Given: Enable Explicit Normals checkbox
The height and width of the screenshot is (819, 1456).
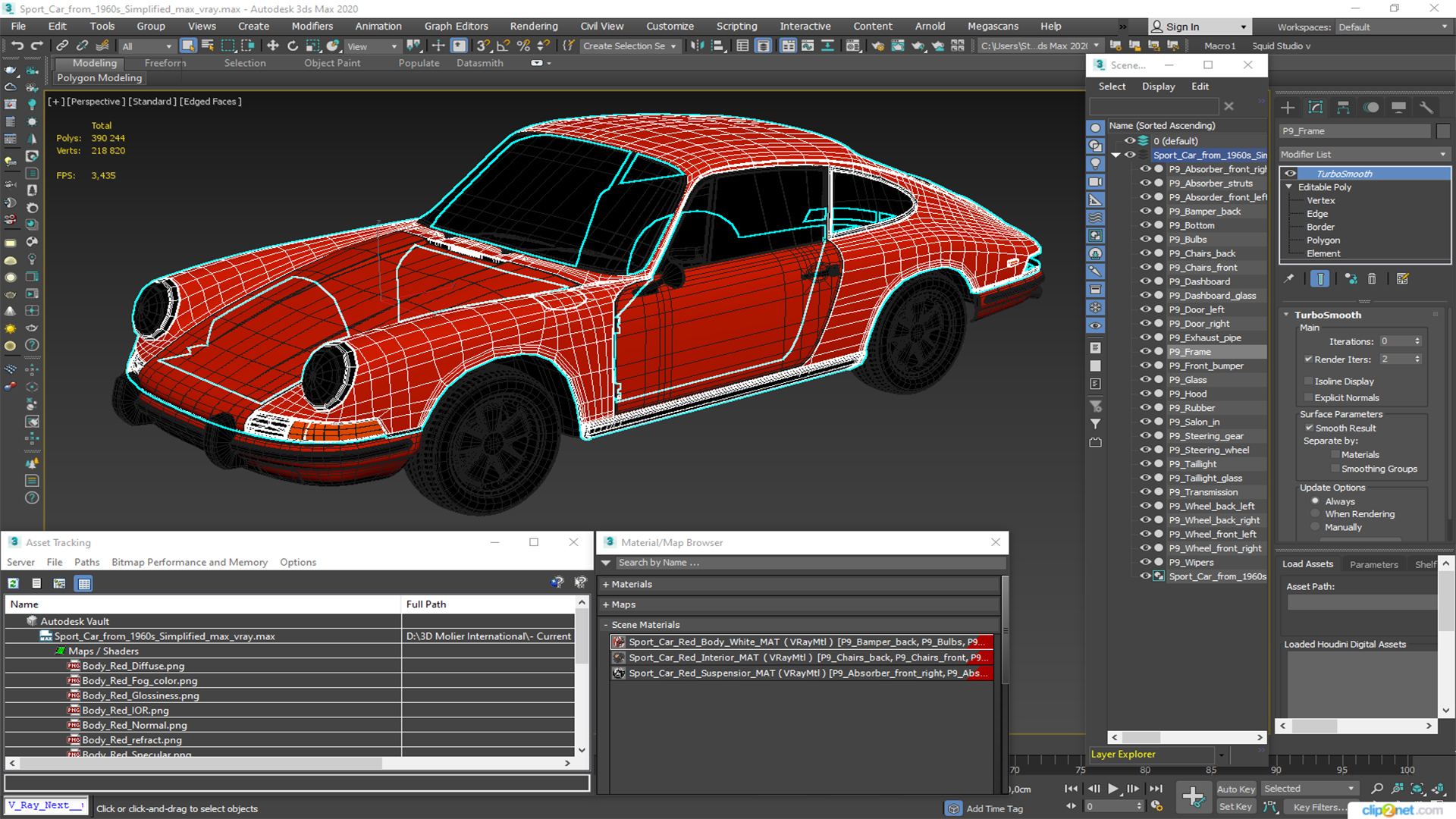Looking at the screenshot, I should click(x=1308, y=397).
